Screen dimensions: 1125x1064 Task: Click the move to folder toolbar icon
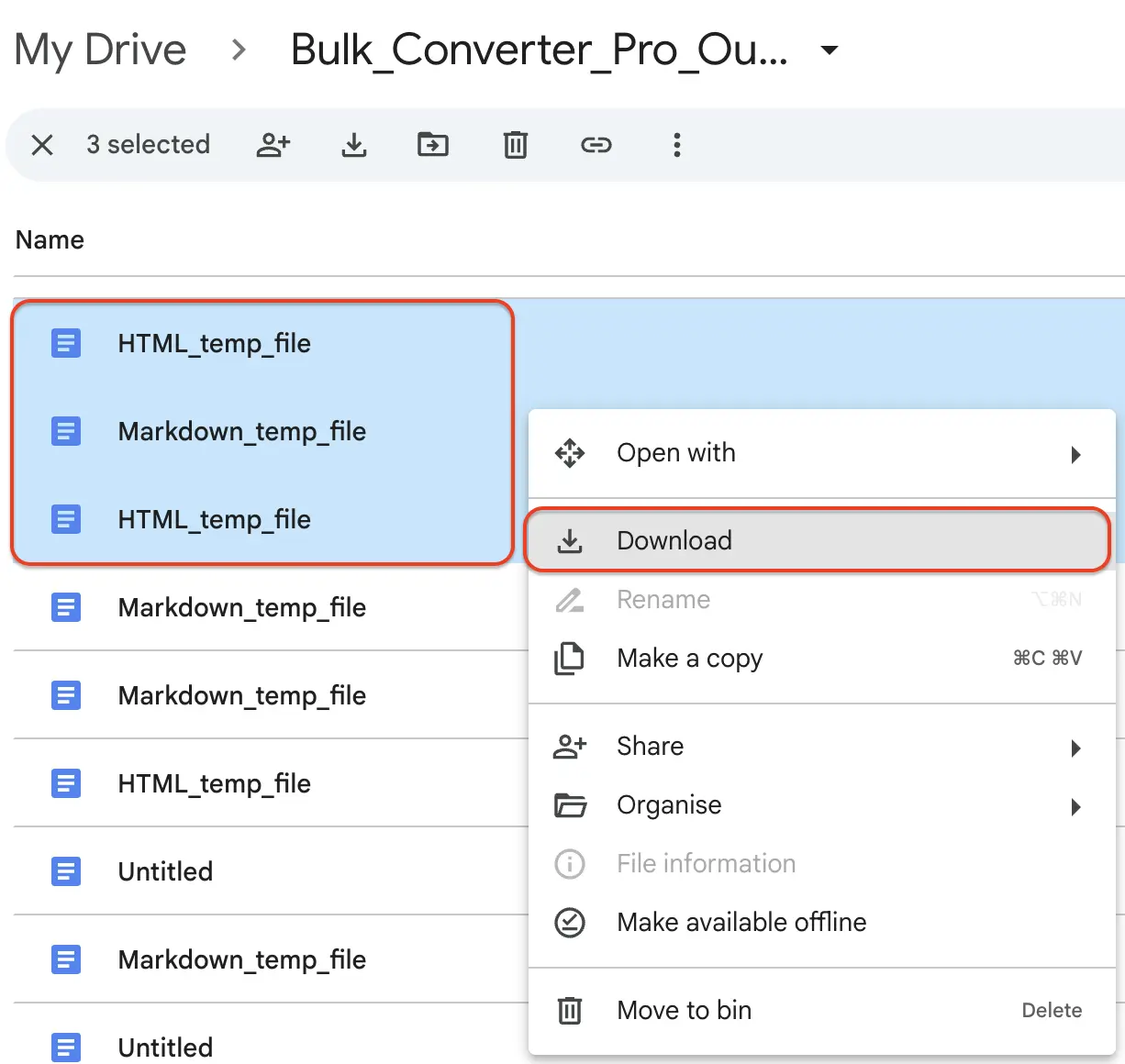pos(433,144)
